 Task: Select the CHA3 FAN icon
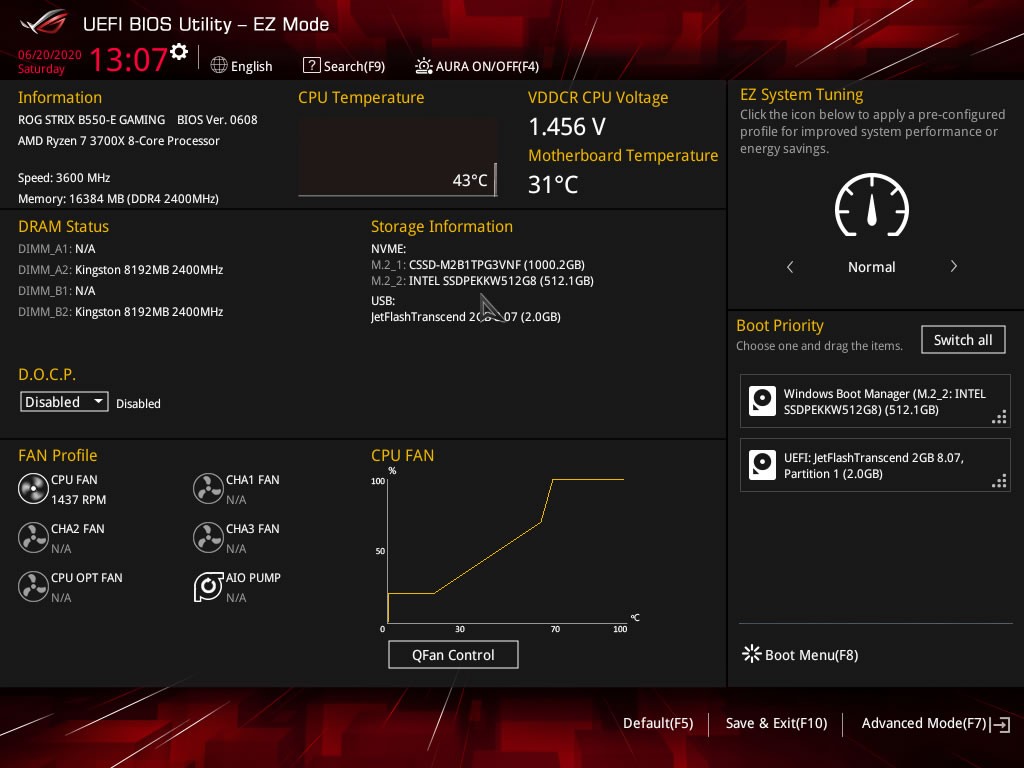(208, 538)
